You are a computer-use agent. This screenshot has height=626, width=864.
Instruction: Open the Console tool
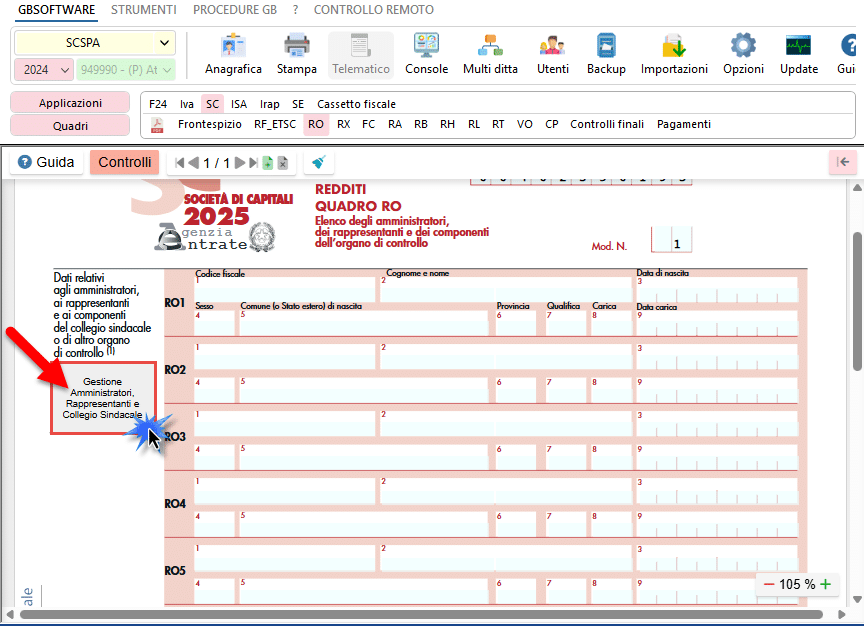pyautogui.click(x=426, y=54)
